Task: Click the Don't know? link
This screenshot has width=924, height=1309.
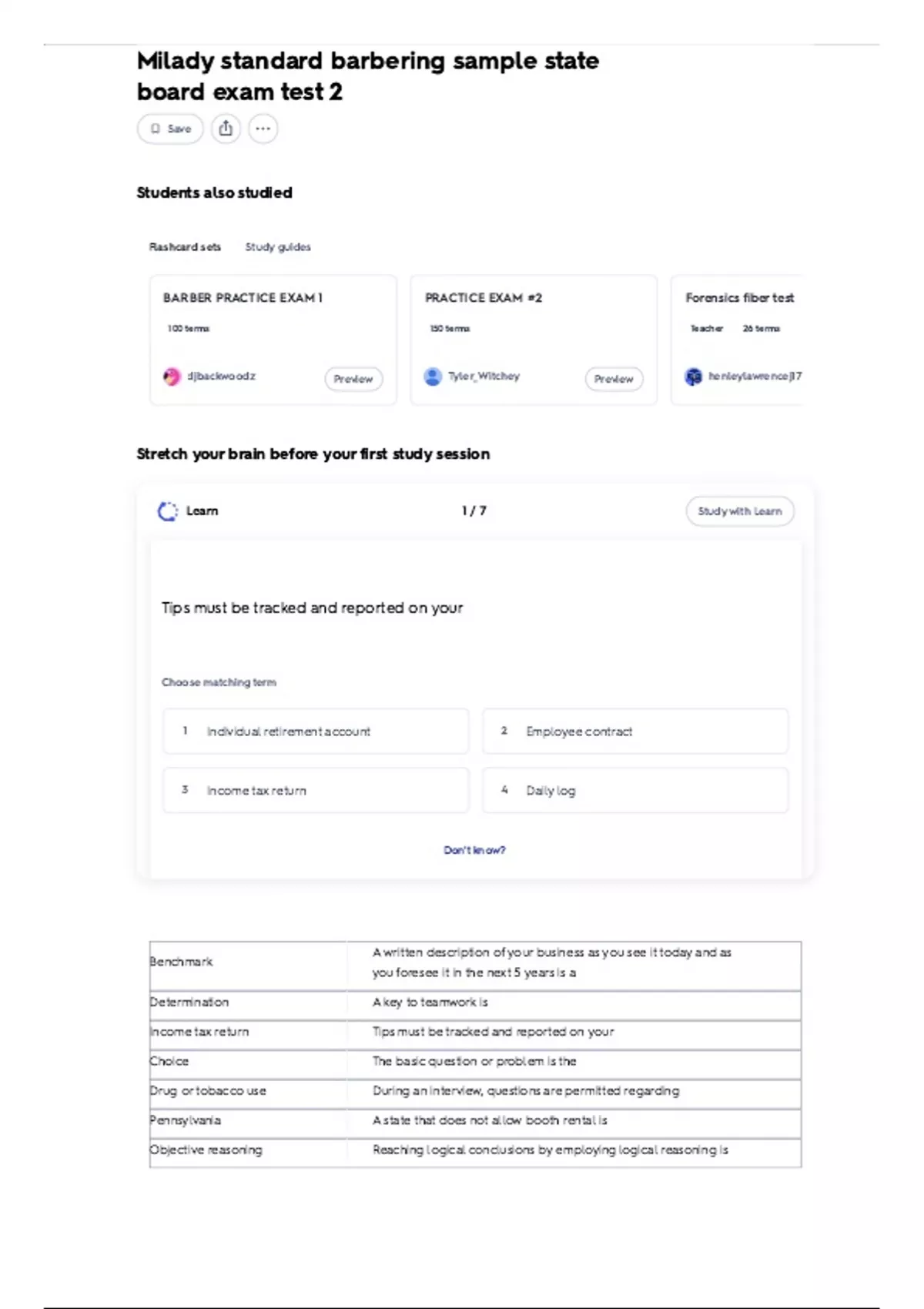Action: coord(474,850)
